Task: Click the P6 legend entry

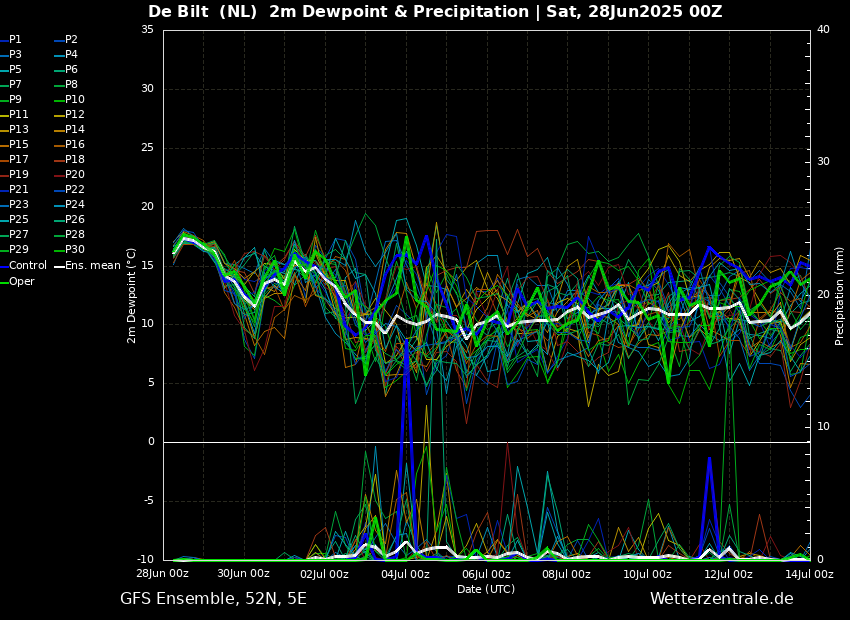Action: click(67, 69)
